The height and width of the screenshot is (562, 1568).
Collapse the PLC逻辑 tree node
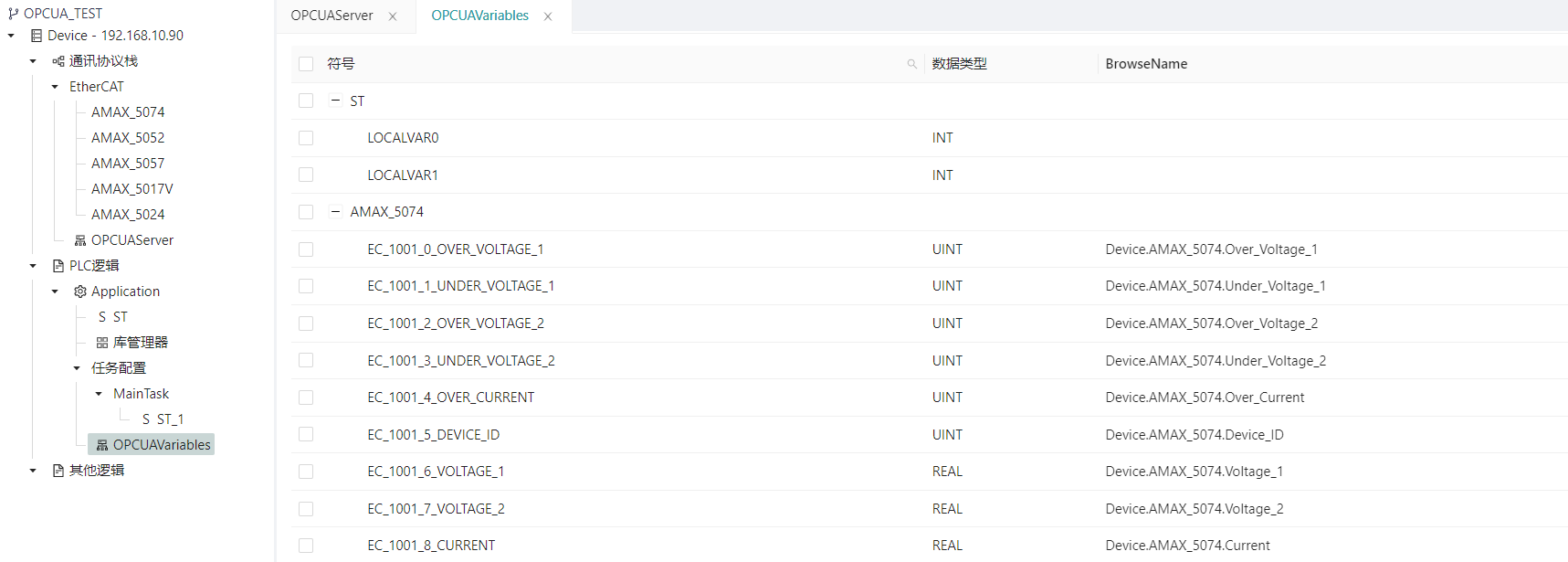click(x=33, y=266)
